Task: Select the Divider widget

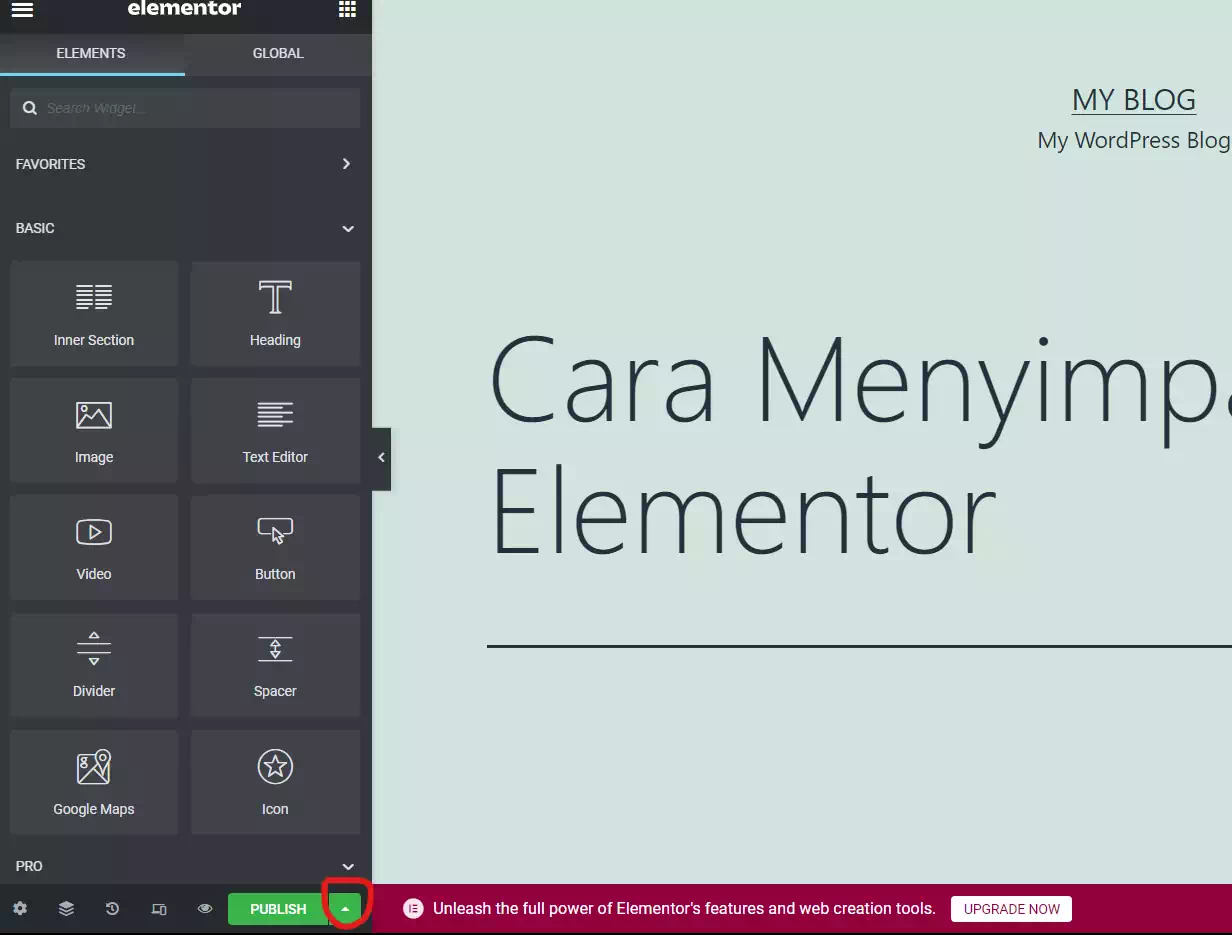Action: point(94,665)
